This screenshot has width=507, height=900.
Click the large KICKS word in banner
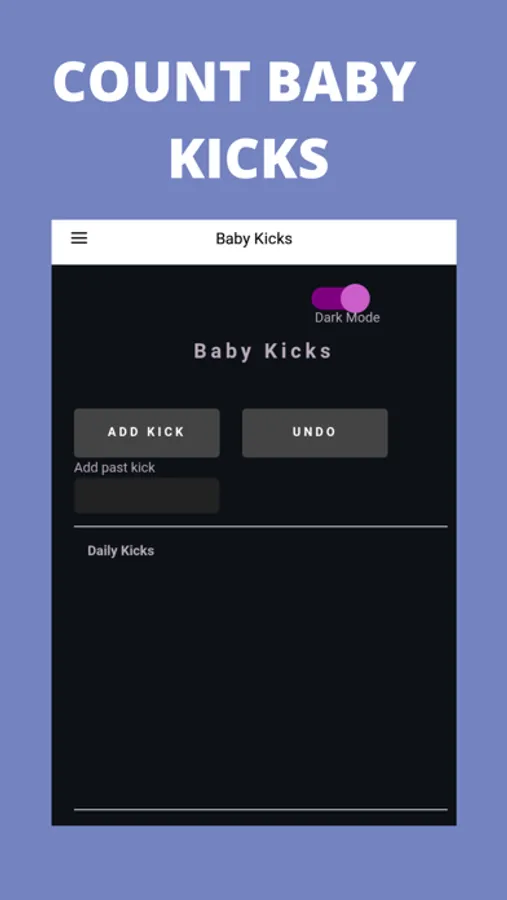(249, 158)
